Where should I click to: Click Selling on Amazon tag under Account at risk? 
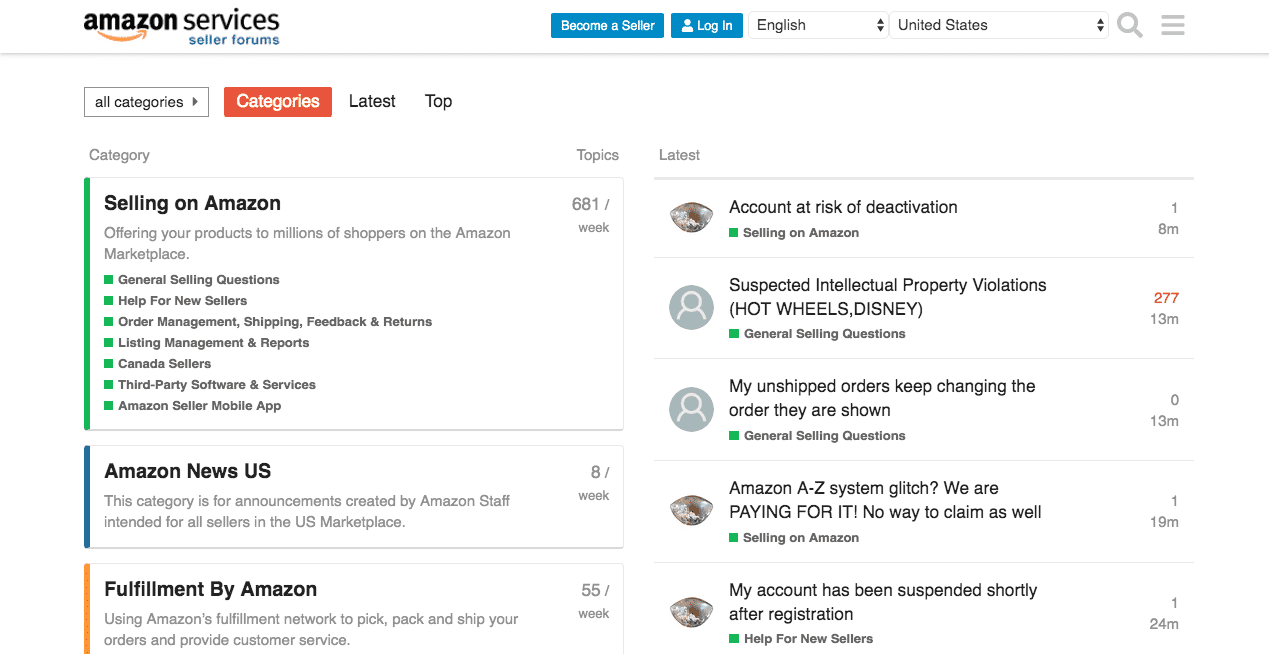794,233
